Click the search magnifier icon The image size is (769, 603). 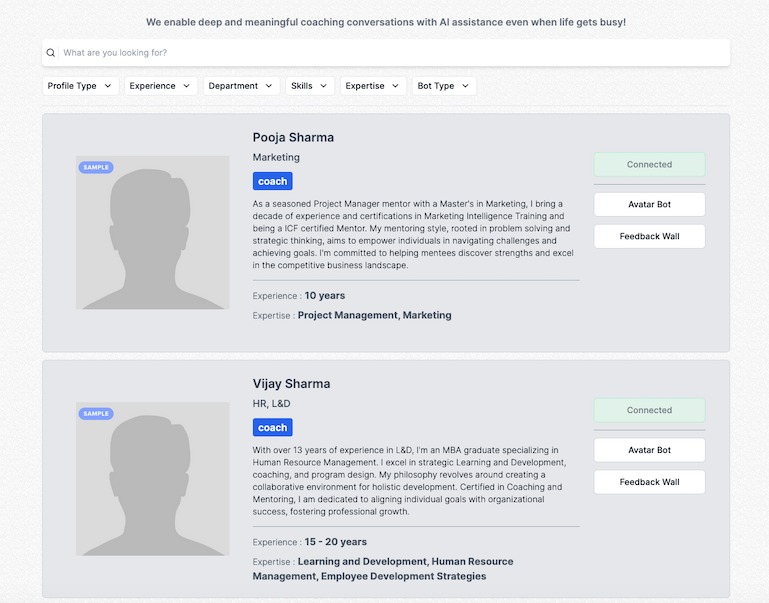point(51,53)
